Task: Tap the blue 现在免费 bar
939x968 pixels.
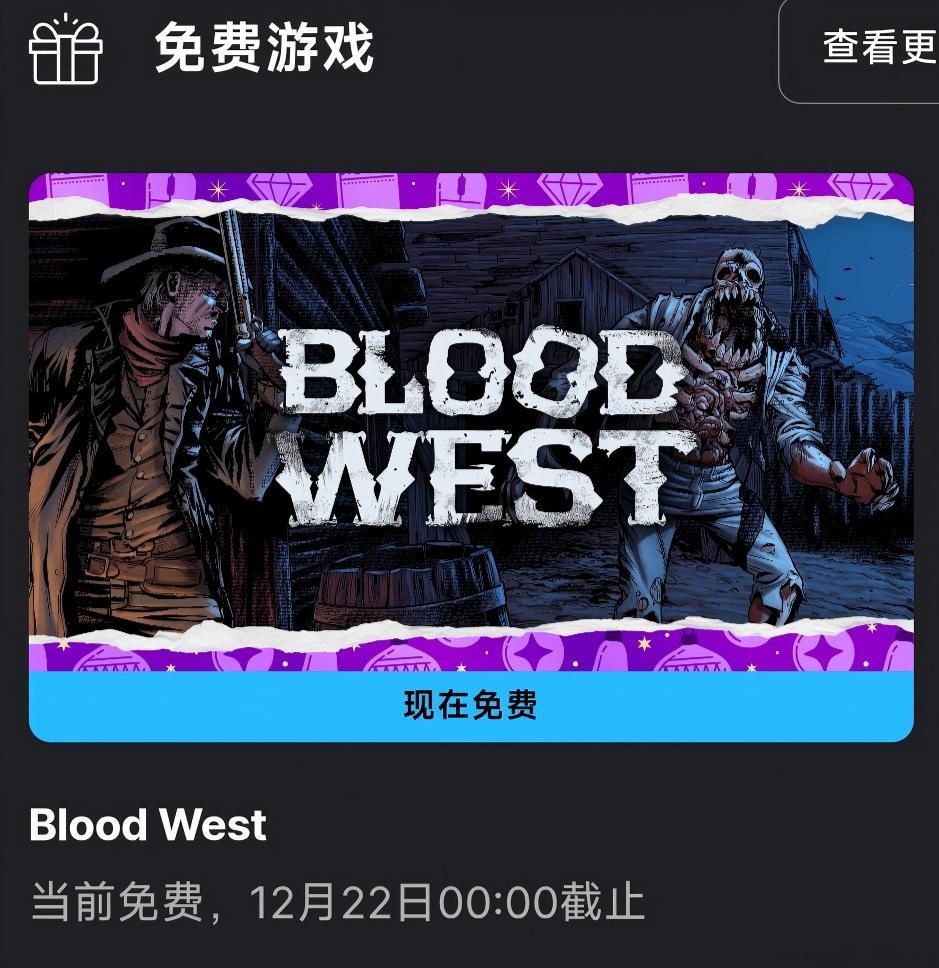Action: click(471, 706)
